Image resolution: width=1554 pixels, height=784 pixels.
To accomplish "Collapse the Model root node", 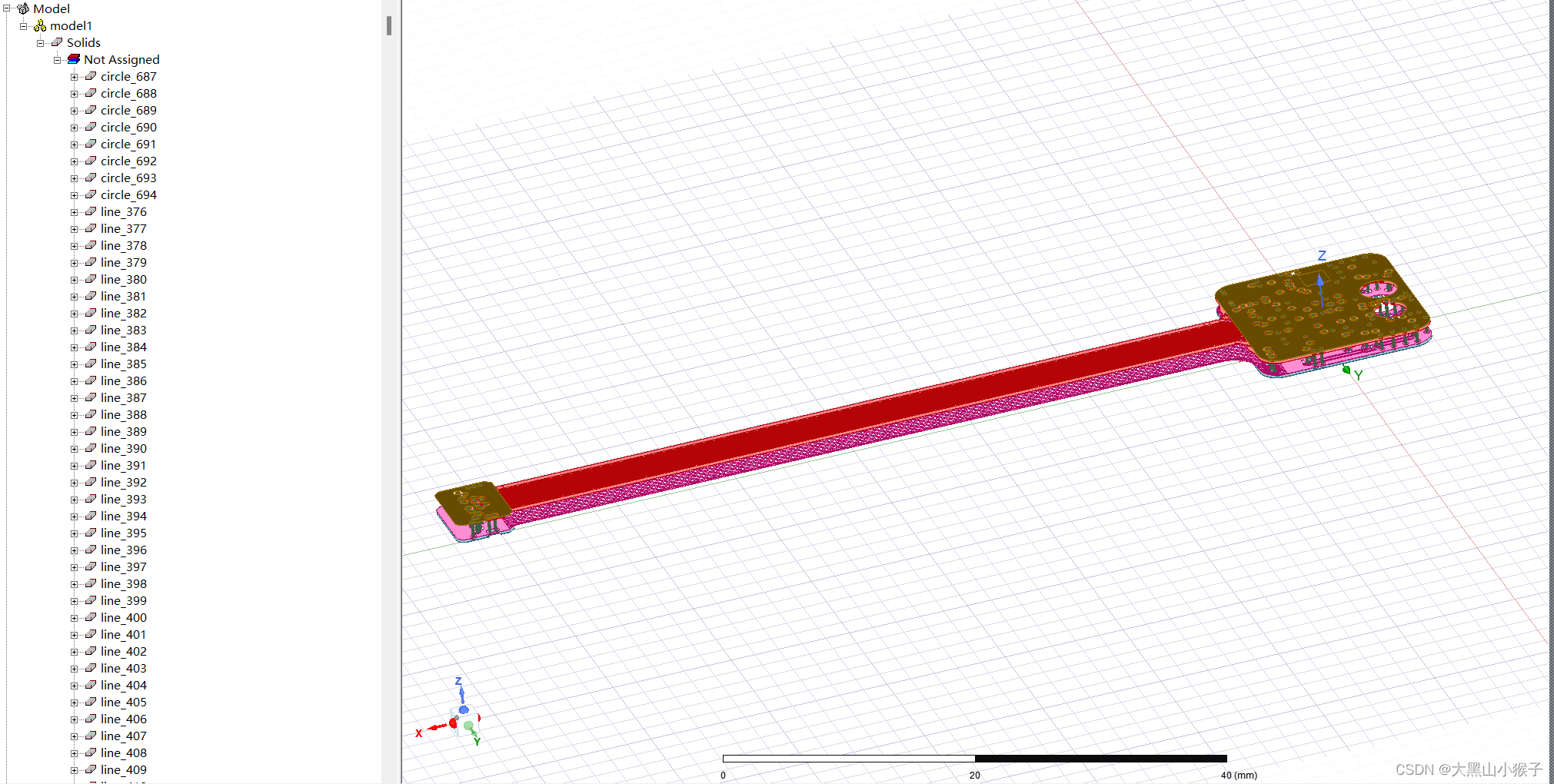I will [x=6, y=8].
